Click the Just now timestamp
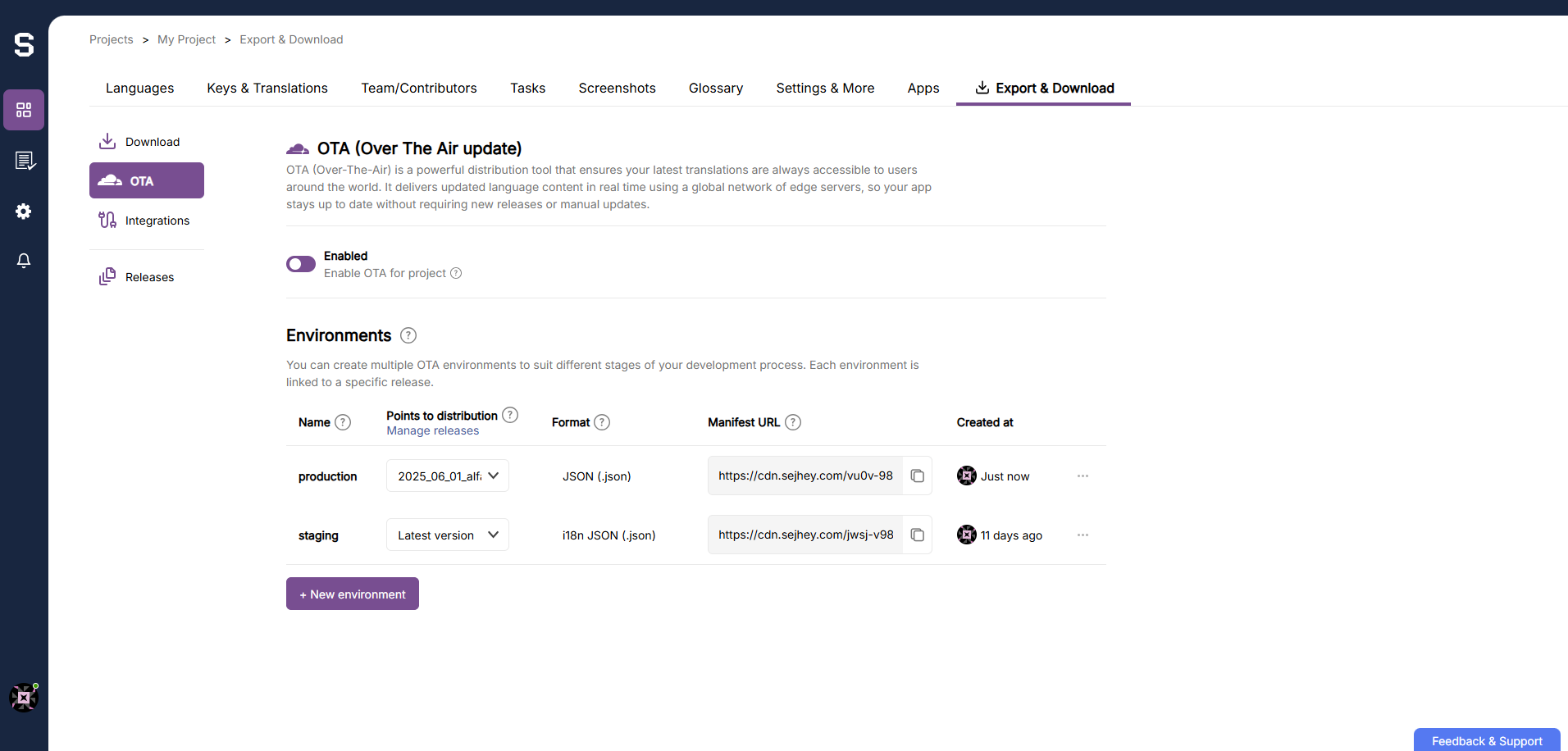The image size is (1568, 751). 1005,476
